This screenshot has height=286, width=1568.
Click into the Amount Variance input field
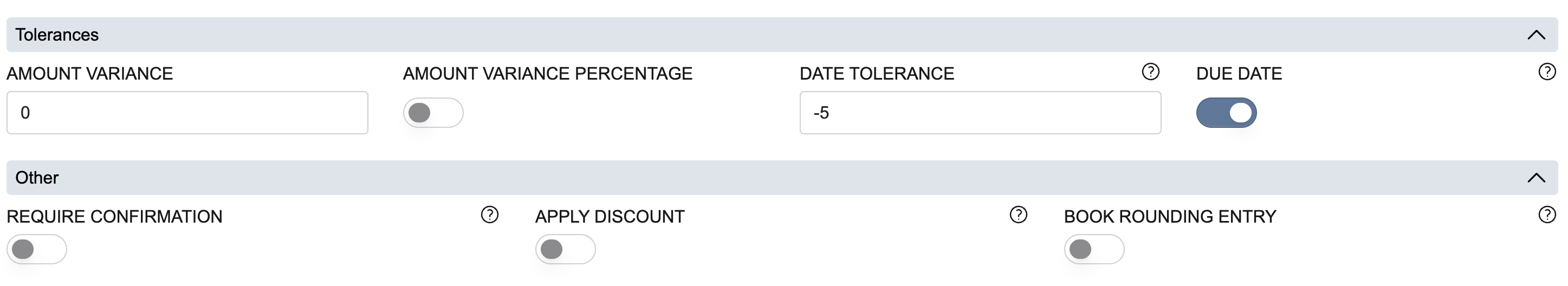[187, 113]
